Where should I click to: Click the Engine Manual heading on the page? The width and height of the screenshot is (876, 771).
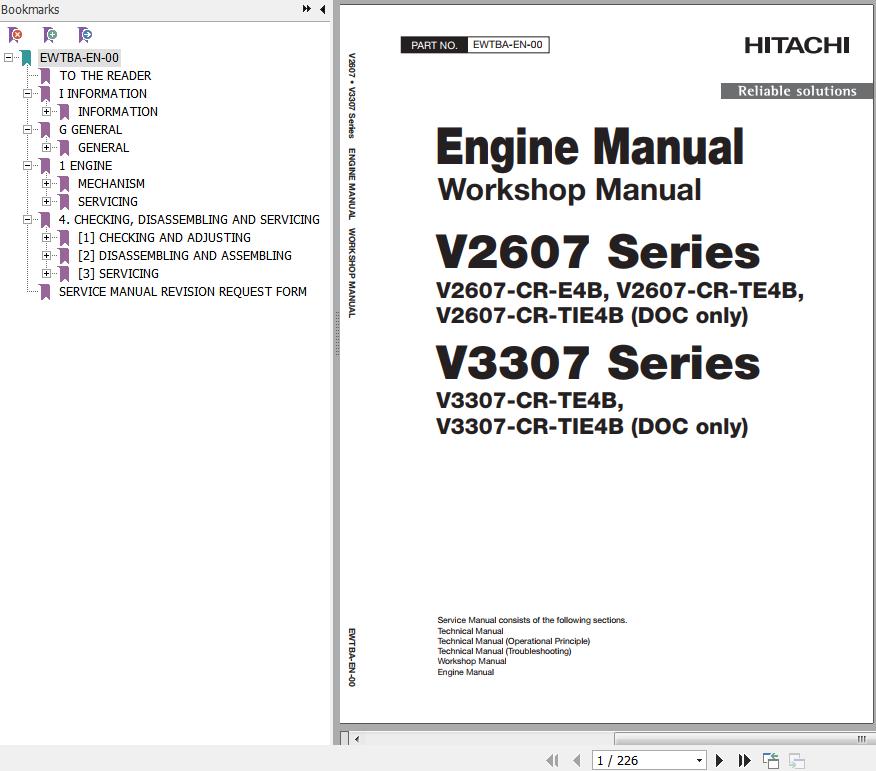tap(590, 147)
